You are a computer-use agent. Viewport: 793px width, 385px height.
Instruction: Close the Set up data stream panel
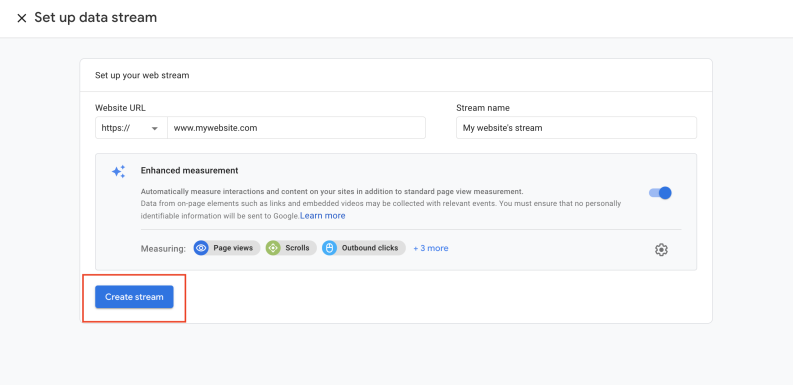pos(22,18)
